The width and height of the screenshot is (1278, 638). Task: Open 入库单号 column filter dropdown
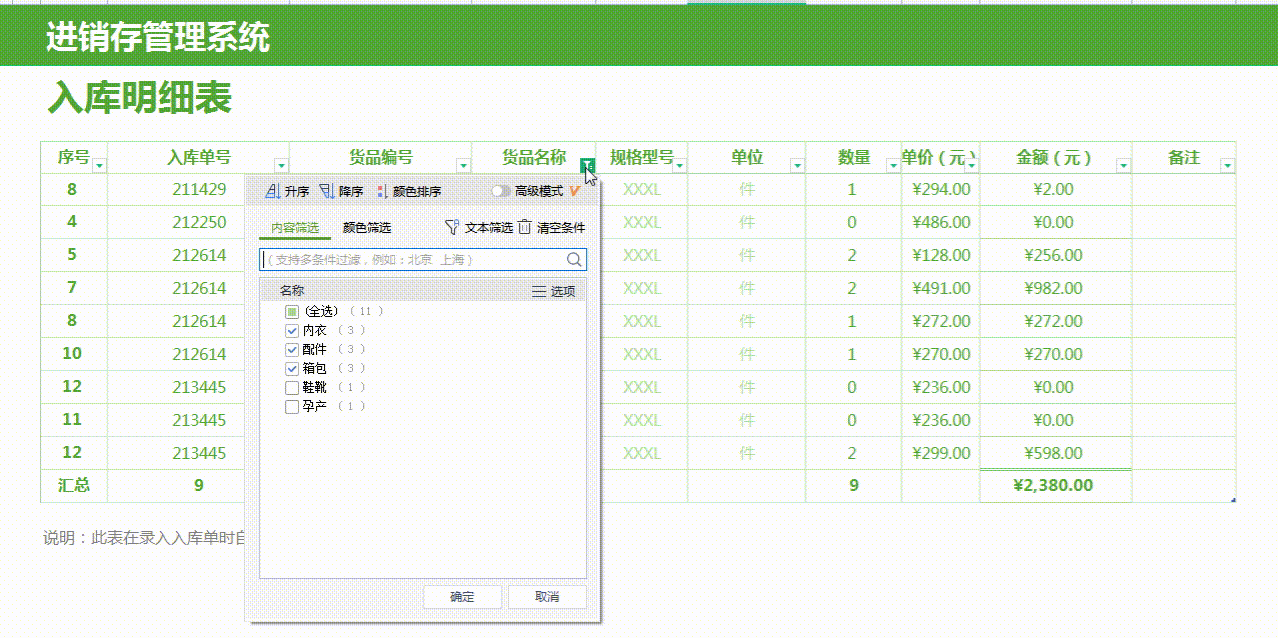coord(281,165)
